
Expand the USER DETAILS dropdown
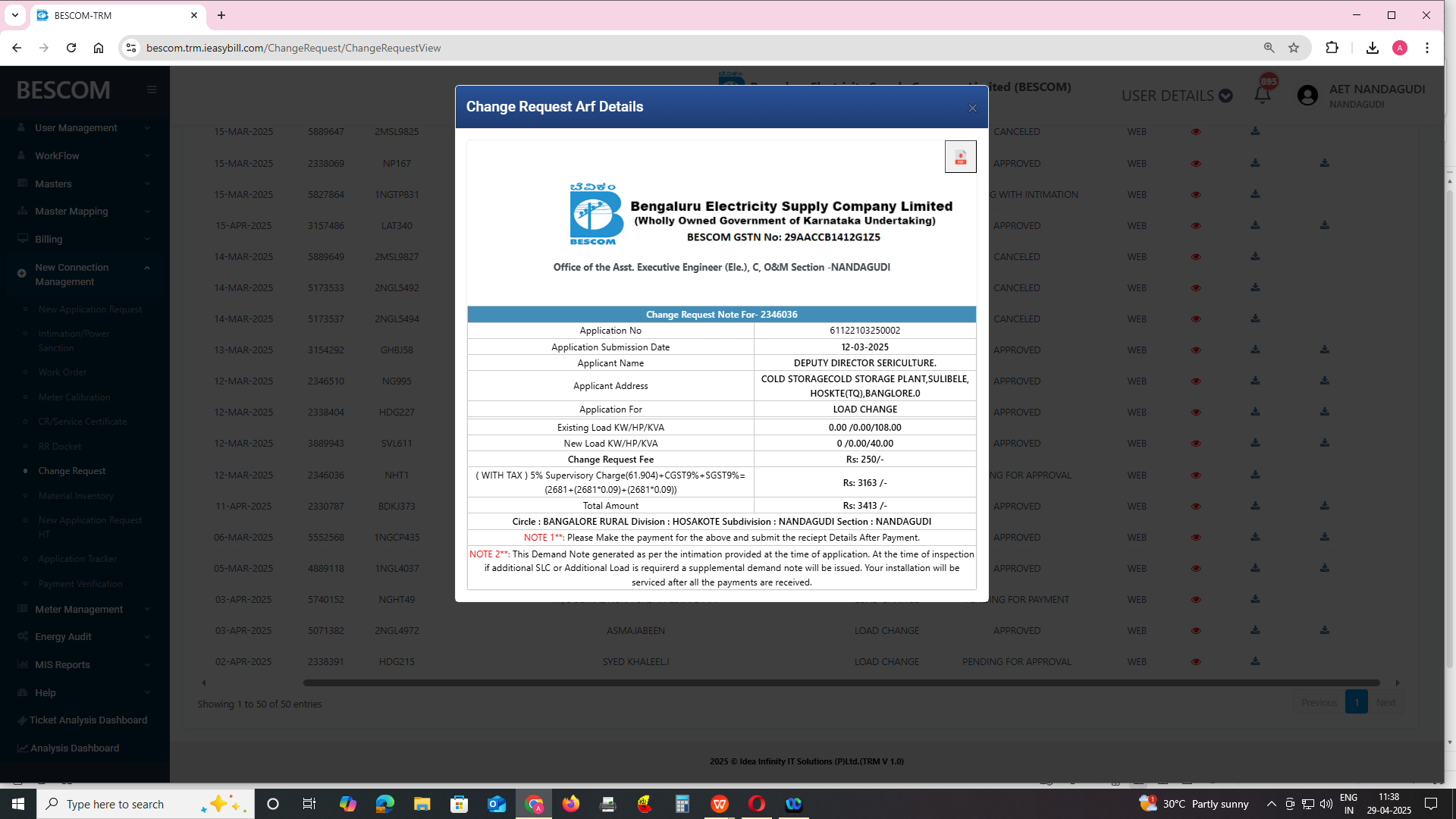[1177, 96]
